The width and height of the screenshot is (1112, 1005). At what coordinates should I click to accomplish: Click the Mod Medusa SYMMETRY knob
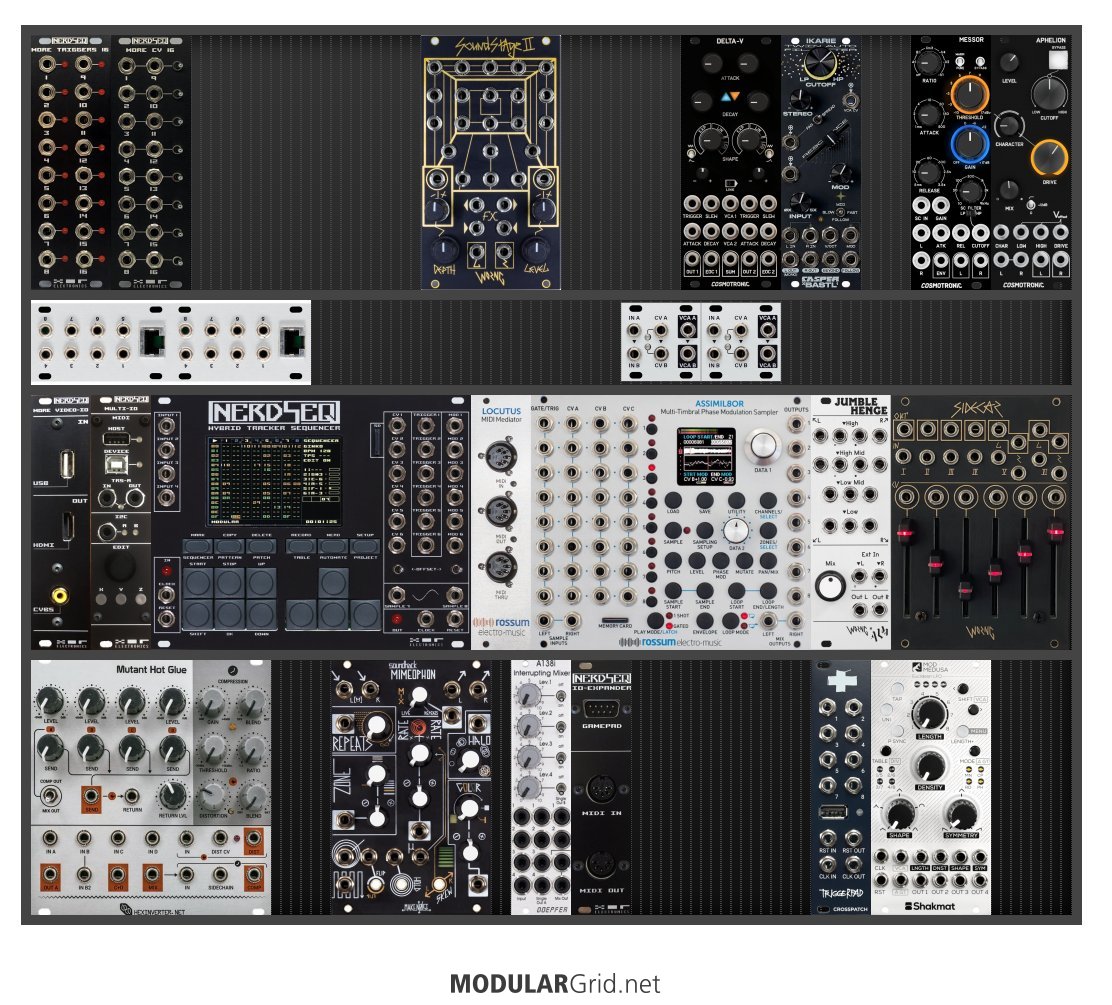point(962,814)
